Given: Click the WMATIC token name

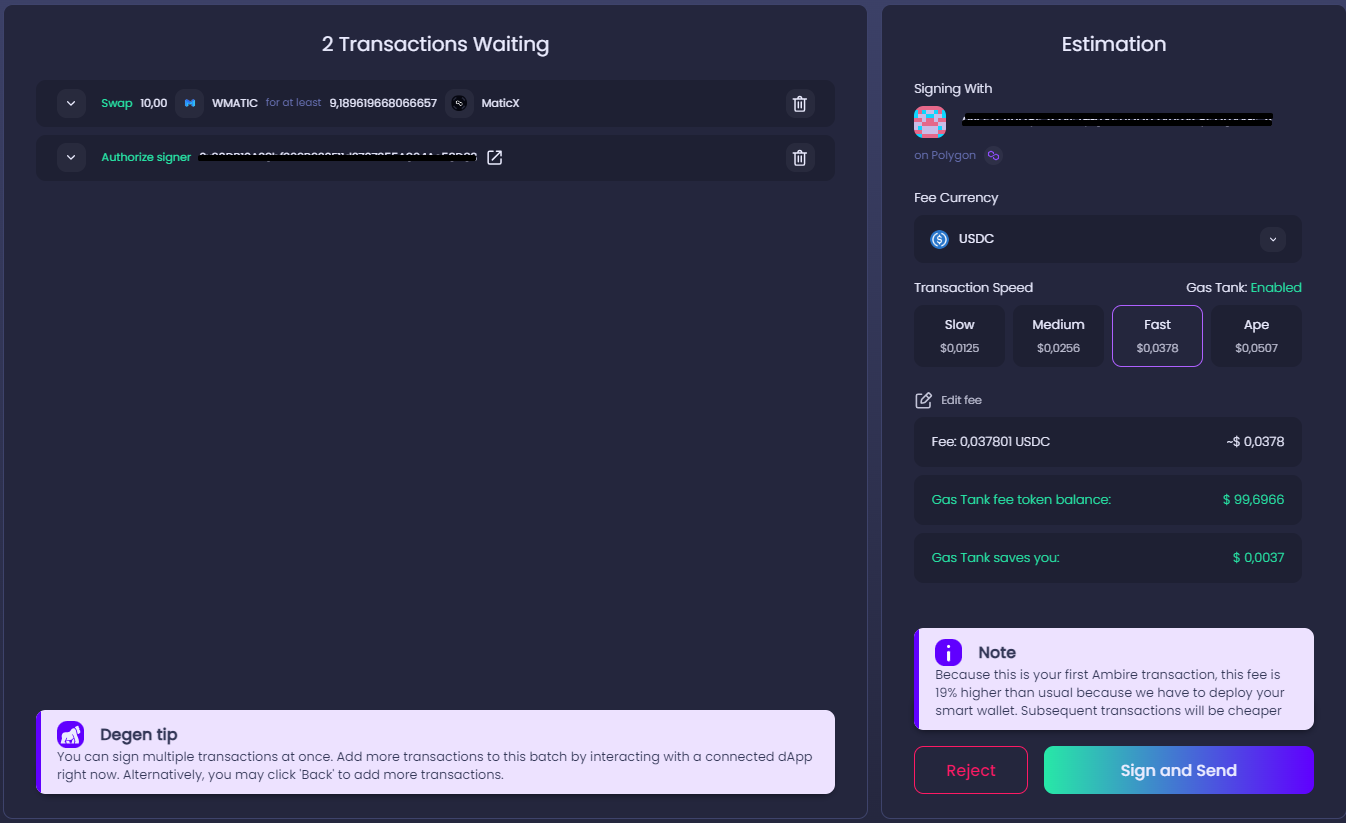Looking at the screenshot, I should click(x=235, y=103).
